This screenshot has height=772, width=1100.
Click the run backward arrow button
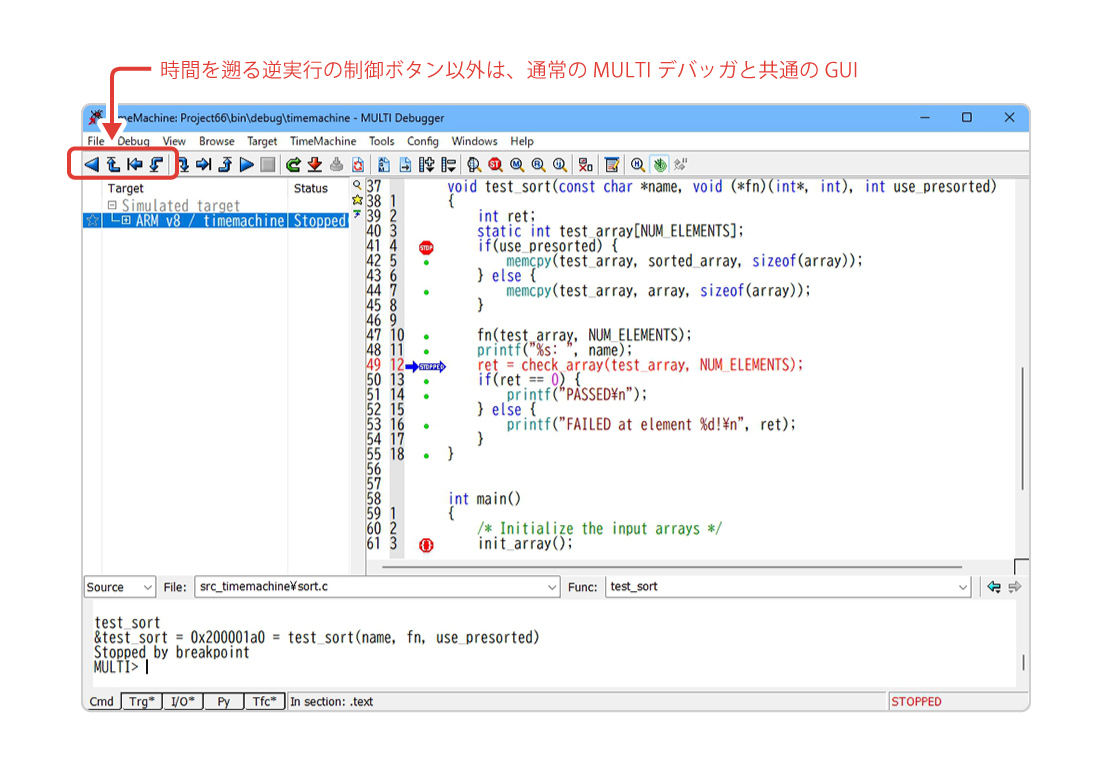(x=91, y=164)
